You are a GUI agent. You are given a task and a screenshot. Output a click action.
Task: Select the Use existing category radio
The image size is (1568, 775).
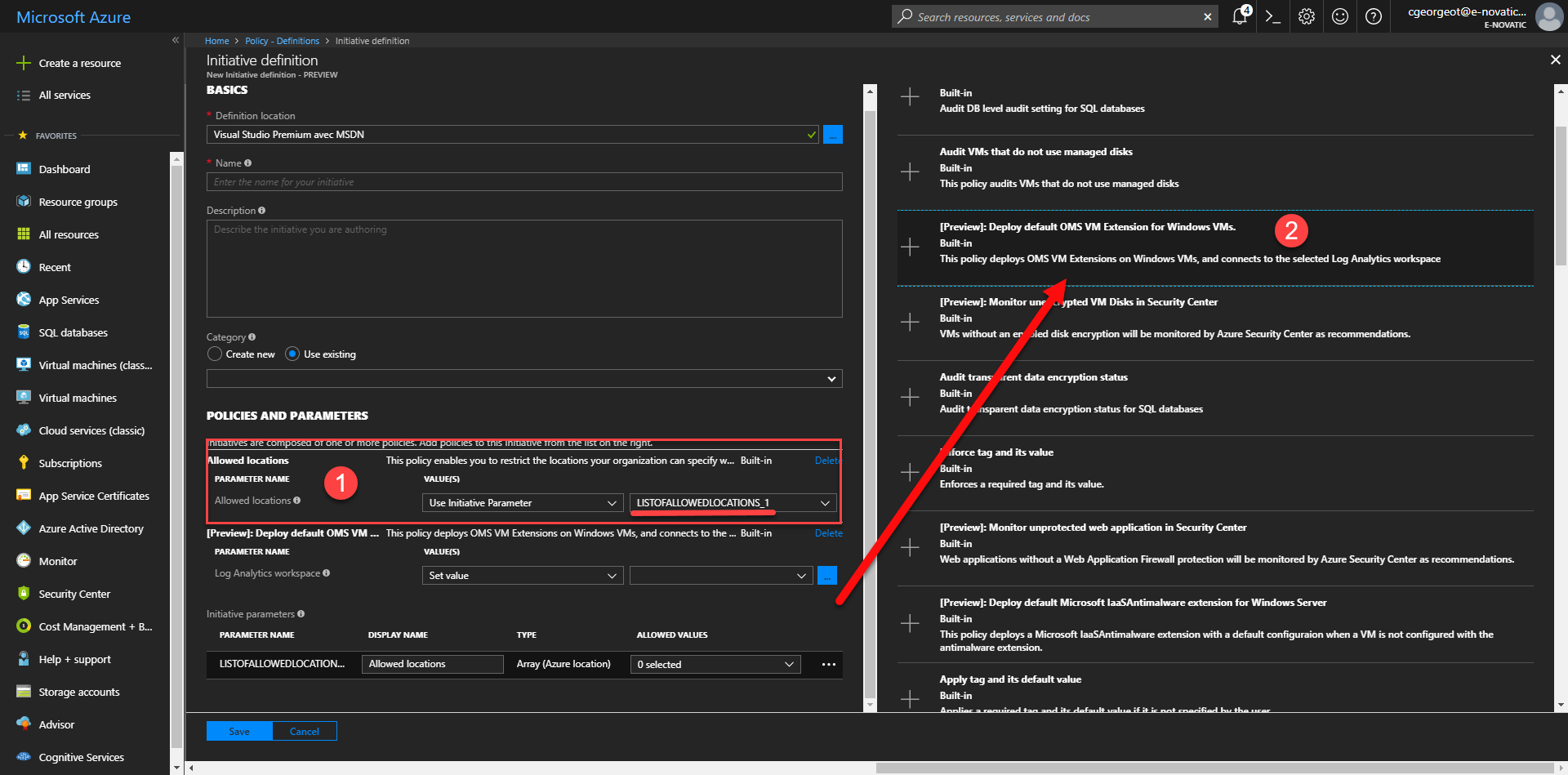[292, 354]
